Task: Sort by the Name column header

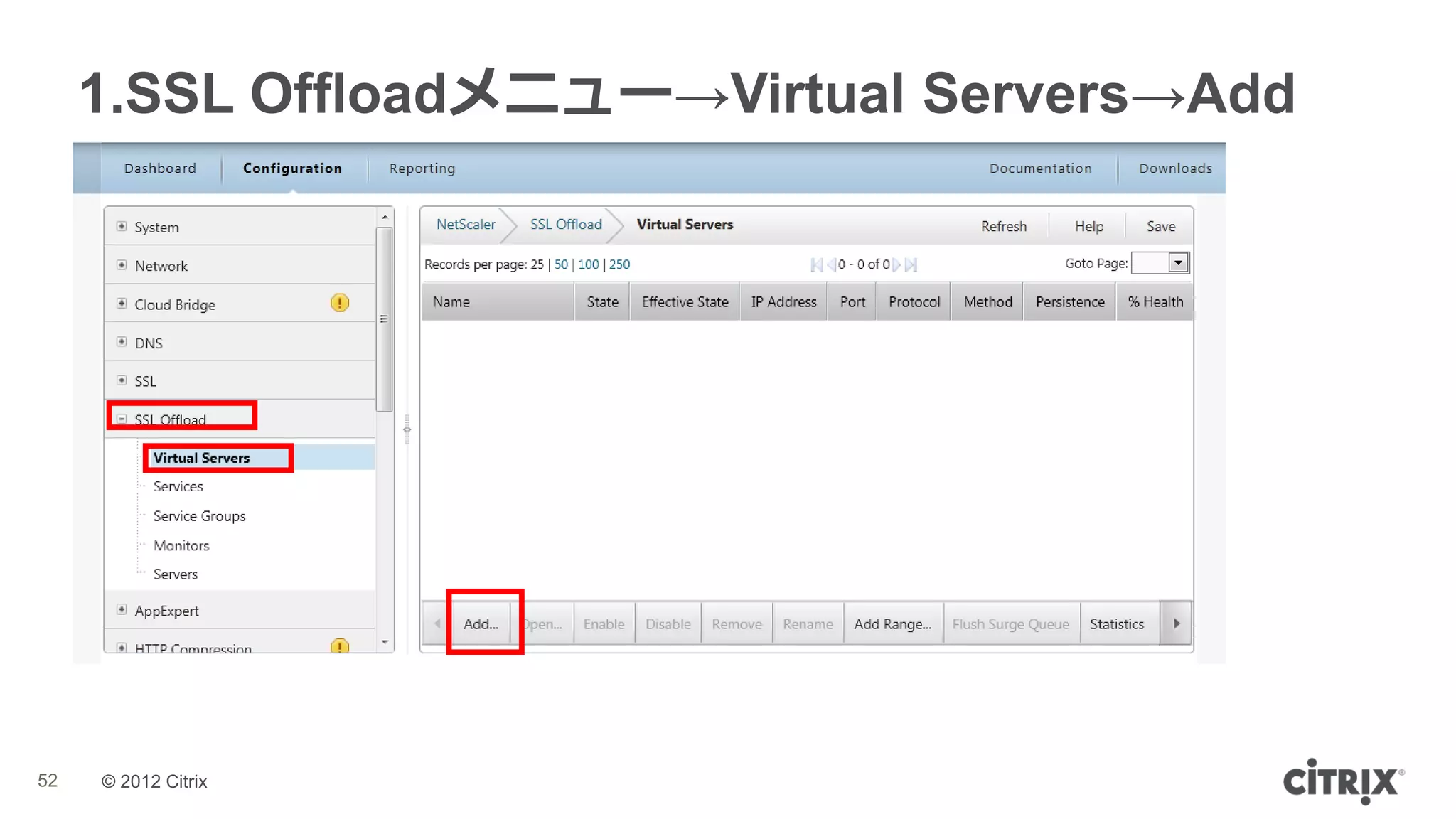Action: coord(497,302)
